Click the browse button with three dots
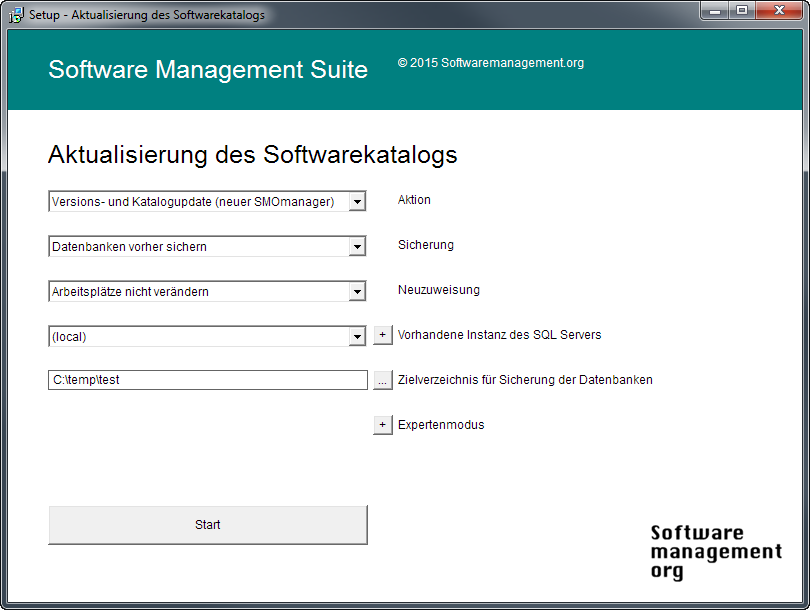The height and width of the screenshot is (610, 810). tap(383, 380)
